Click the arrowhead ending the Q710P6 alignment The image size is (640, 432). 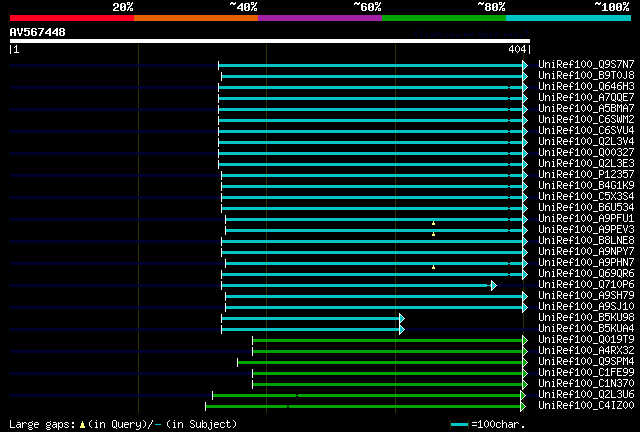click(x=494, y=285)
